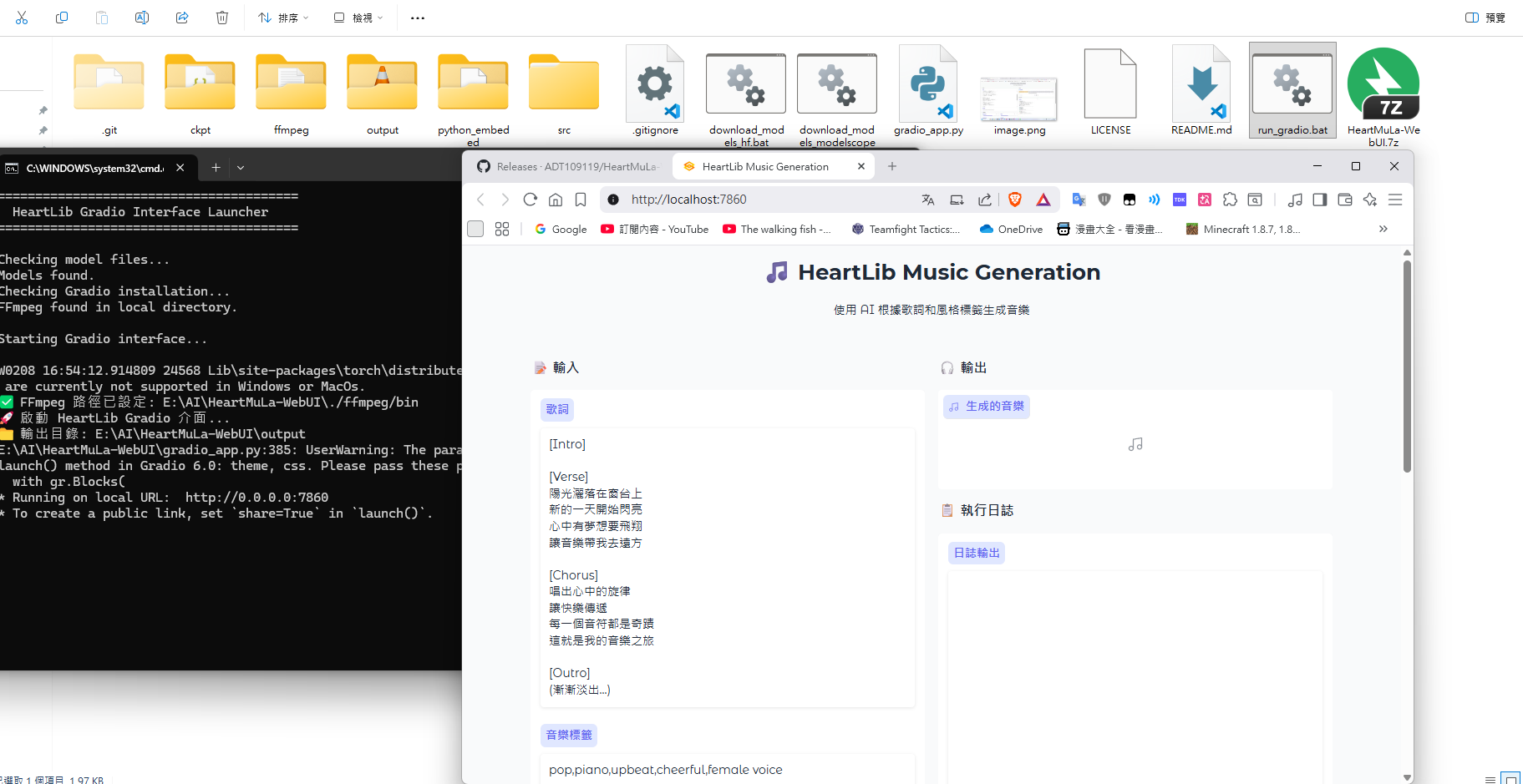Click the Share icon in Explorer toolbar
Image resolution: width=1523 pixels, height=784 pixels.
pyautogui.click(x=182, y=18)
